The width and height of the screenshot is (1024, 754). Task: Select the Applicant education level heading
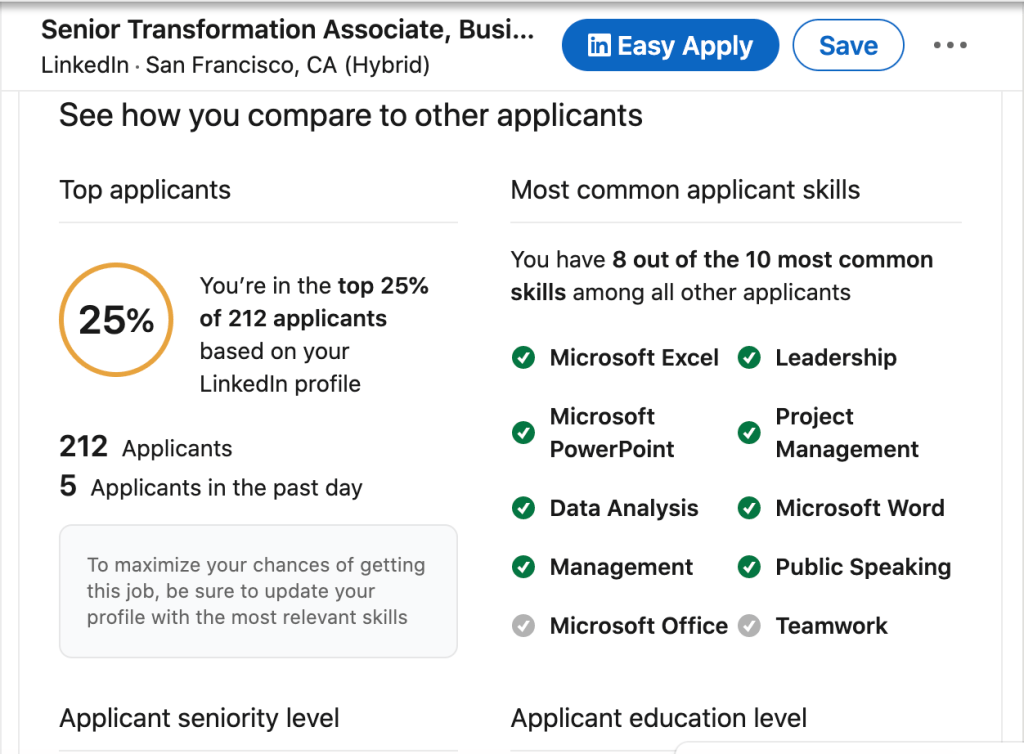[x=658, y=718]
